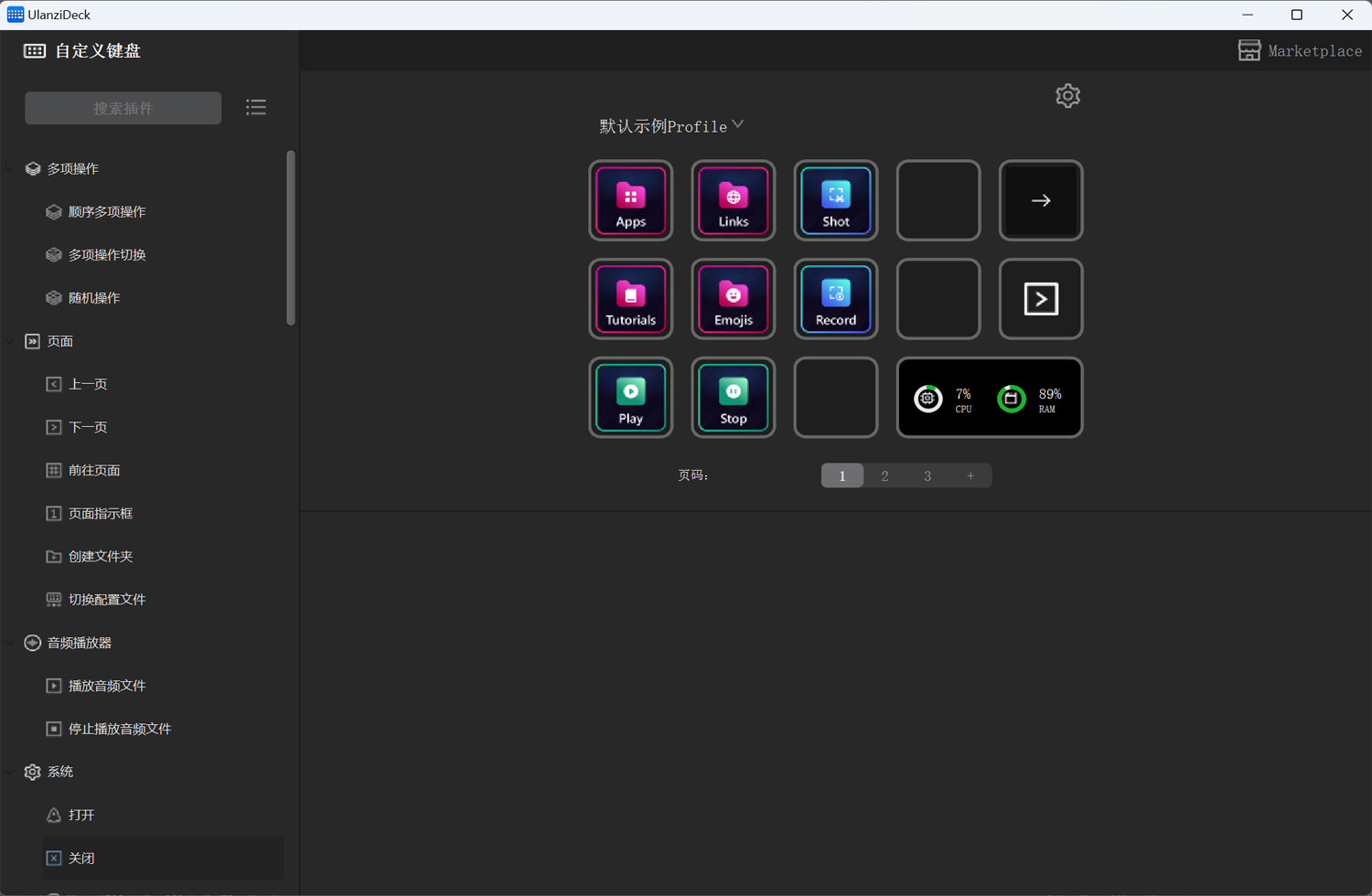Collapse the 页面 category
Image resolution: width=1372 pixels, height=896 pixels.
pyautogui.click(x=11, y=342)
